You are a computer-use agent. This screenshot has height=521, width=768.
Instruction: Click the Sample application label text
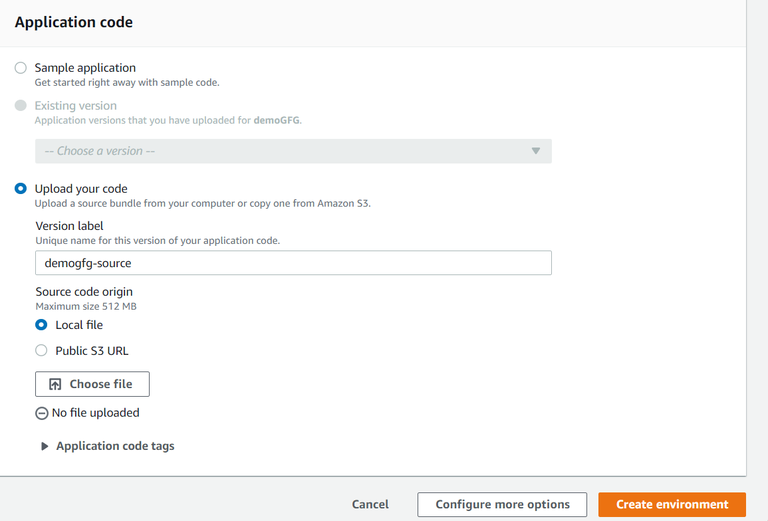click(85, 68)
